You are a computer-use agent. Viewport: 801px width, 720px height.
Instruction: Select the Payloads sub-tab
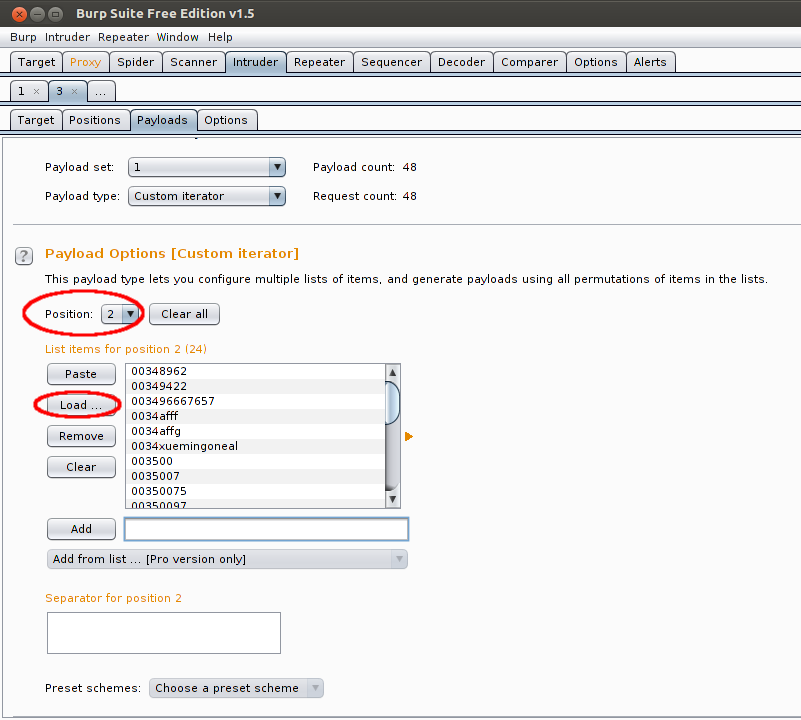[x=162, y=120]
